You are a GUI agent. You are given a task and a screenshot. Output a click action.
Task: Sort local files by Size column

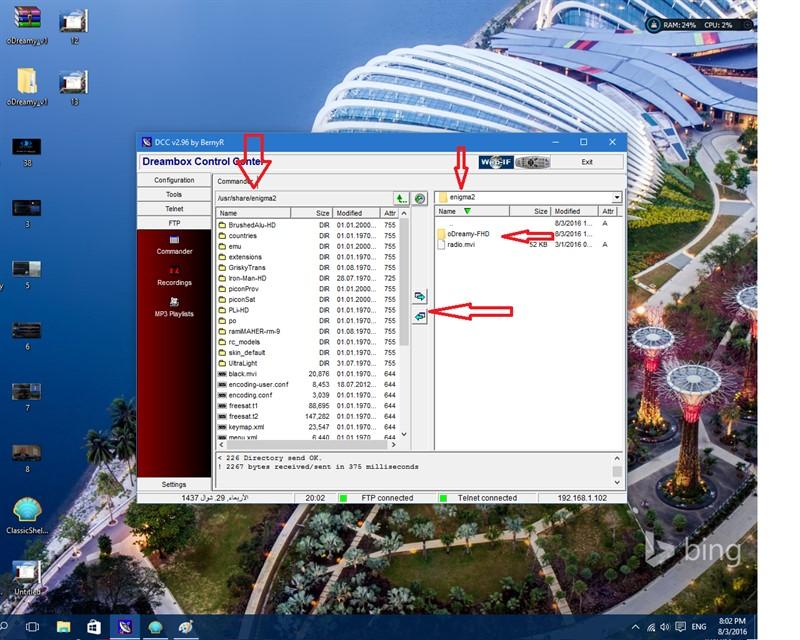coord(530,211)
